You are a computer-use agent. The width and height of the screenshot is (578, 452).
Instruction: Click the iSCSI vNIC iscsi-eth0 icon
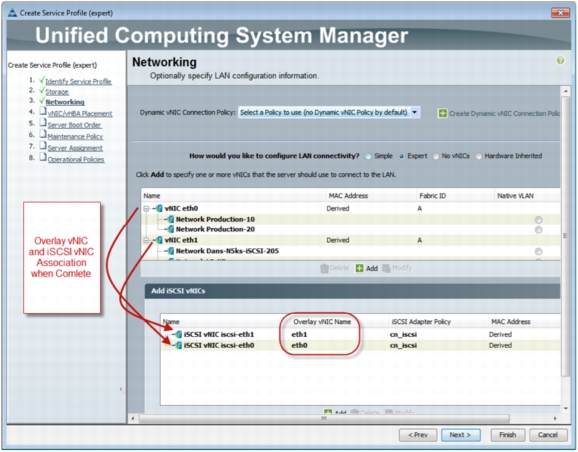coord(178,345)
